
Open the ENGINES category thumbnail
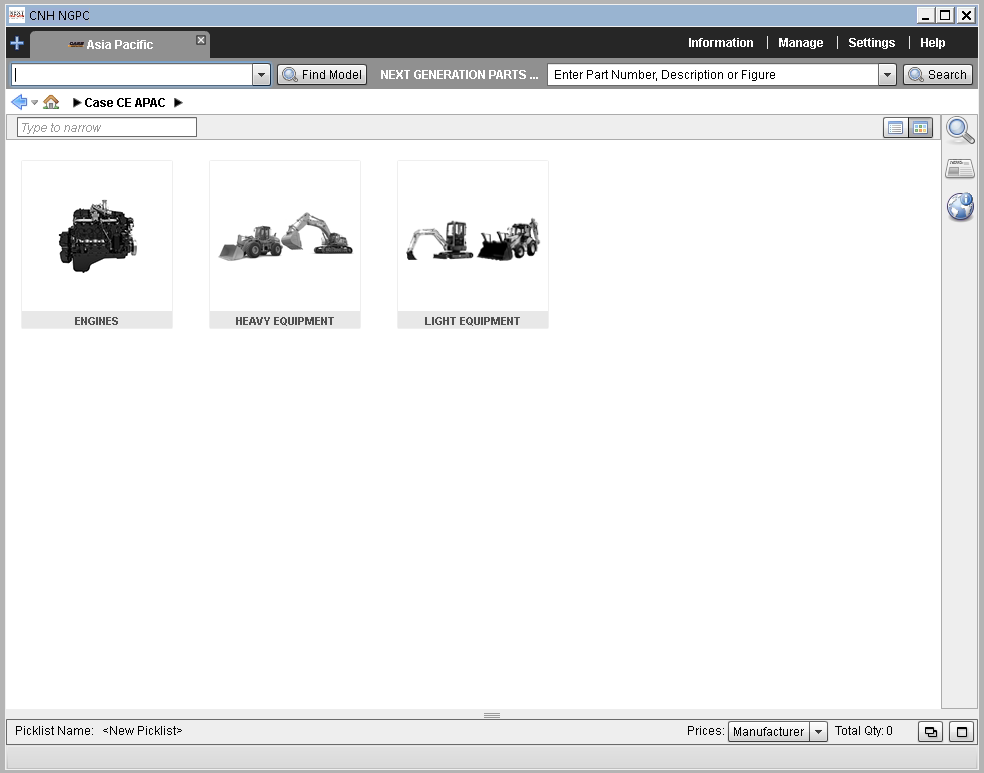click(97, 244)
